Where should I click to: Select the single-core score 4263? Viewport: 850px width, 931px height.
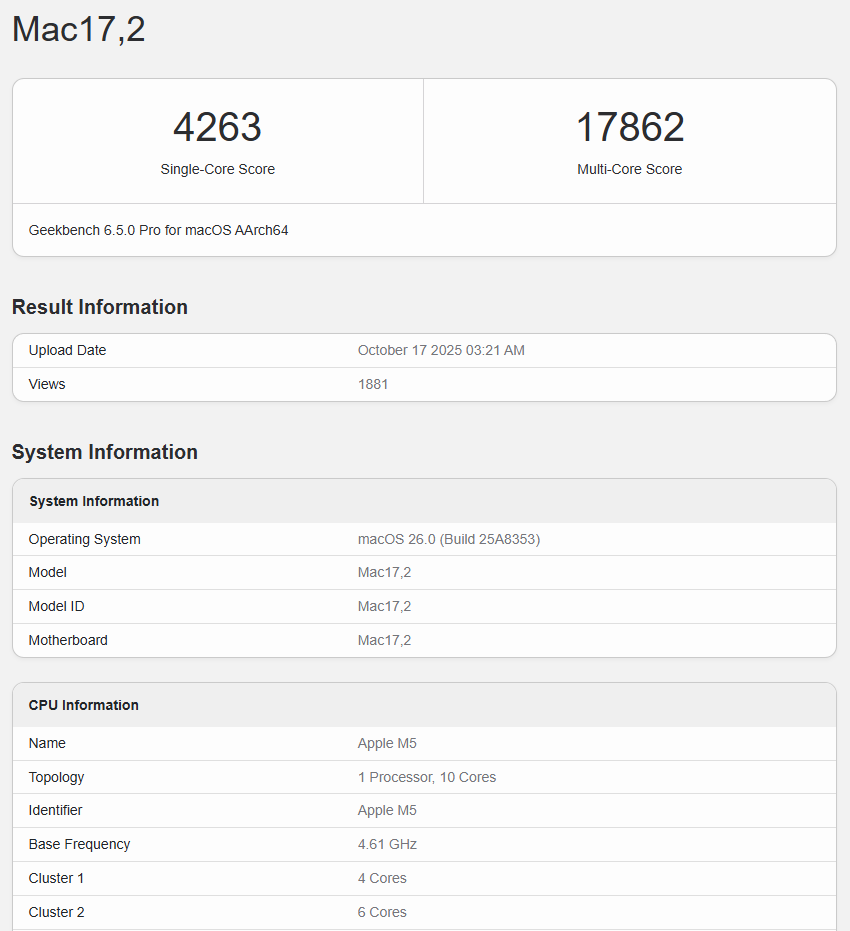coord(217,127)
